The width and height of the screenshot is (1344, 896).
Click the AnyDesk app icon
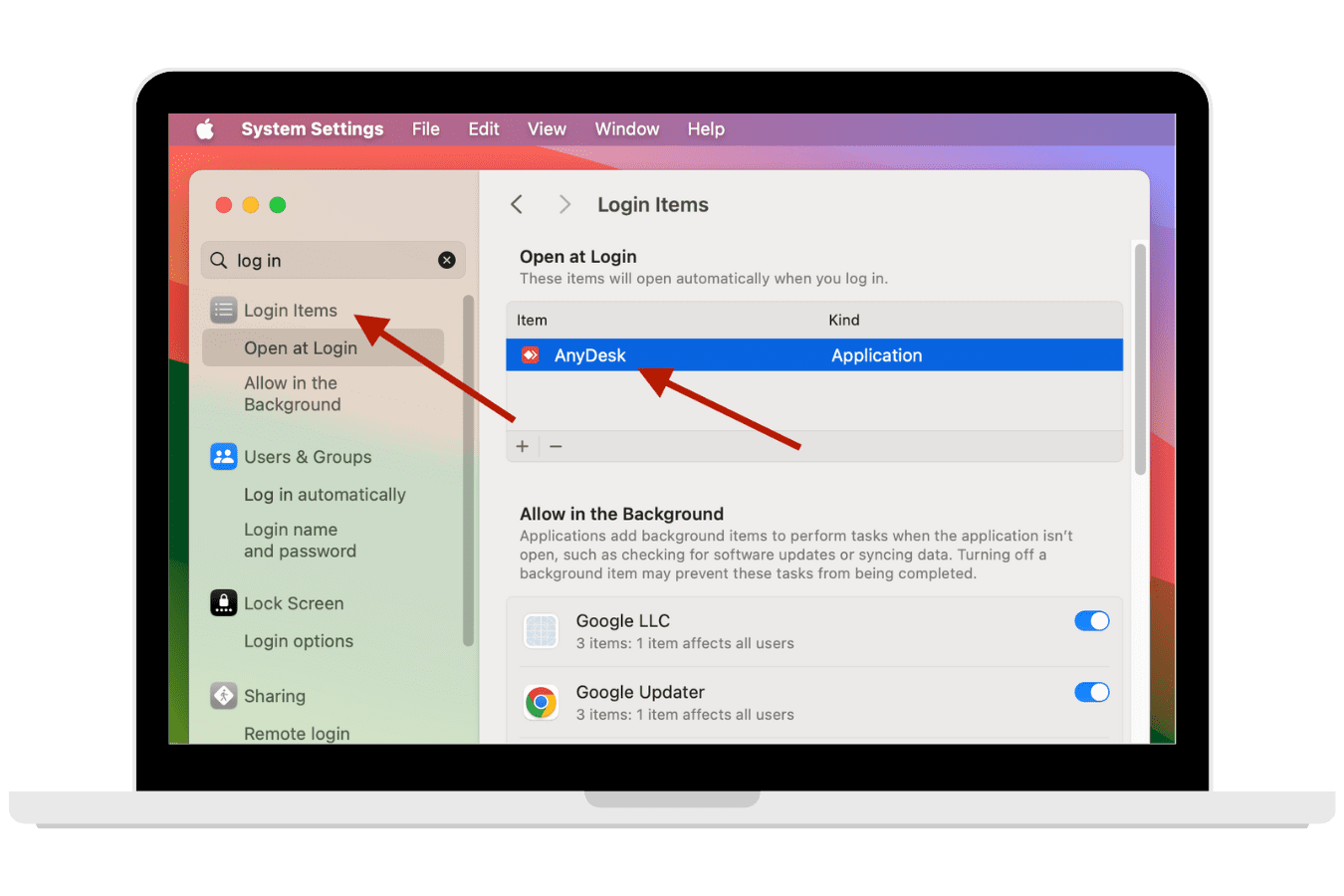pyautogui.click(x=531, y=355)
